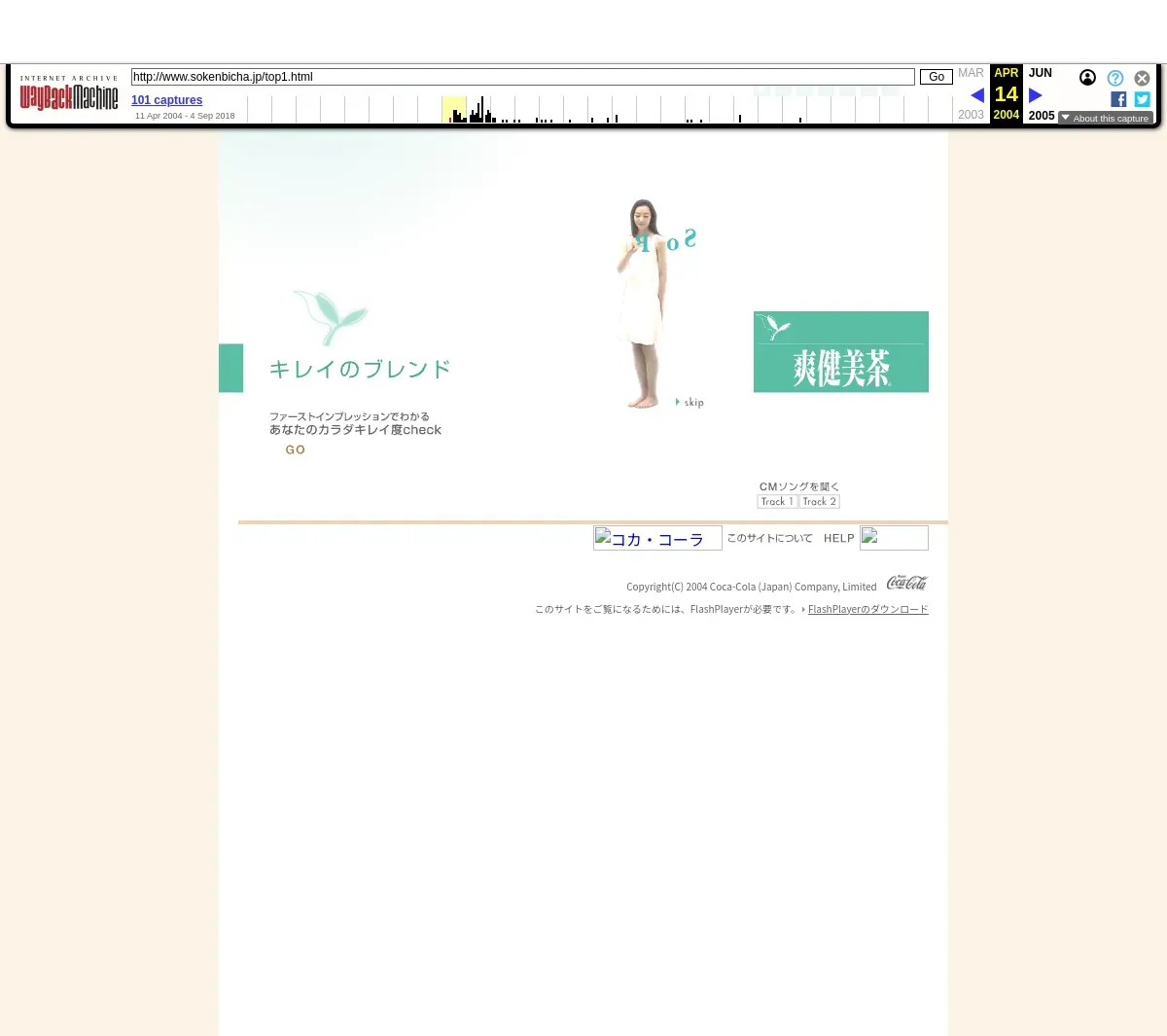Open the 101 captures link

(x=166, y=100)
